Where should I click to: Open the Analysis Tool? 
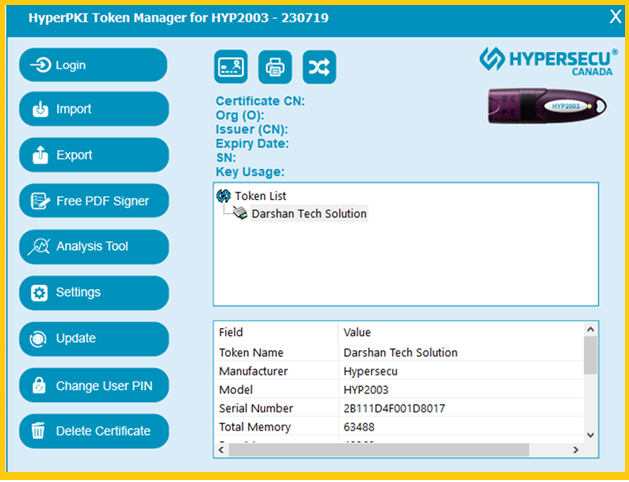[94, 246]
